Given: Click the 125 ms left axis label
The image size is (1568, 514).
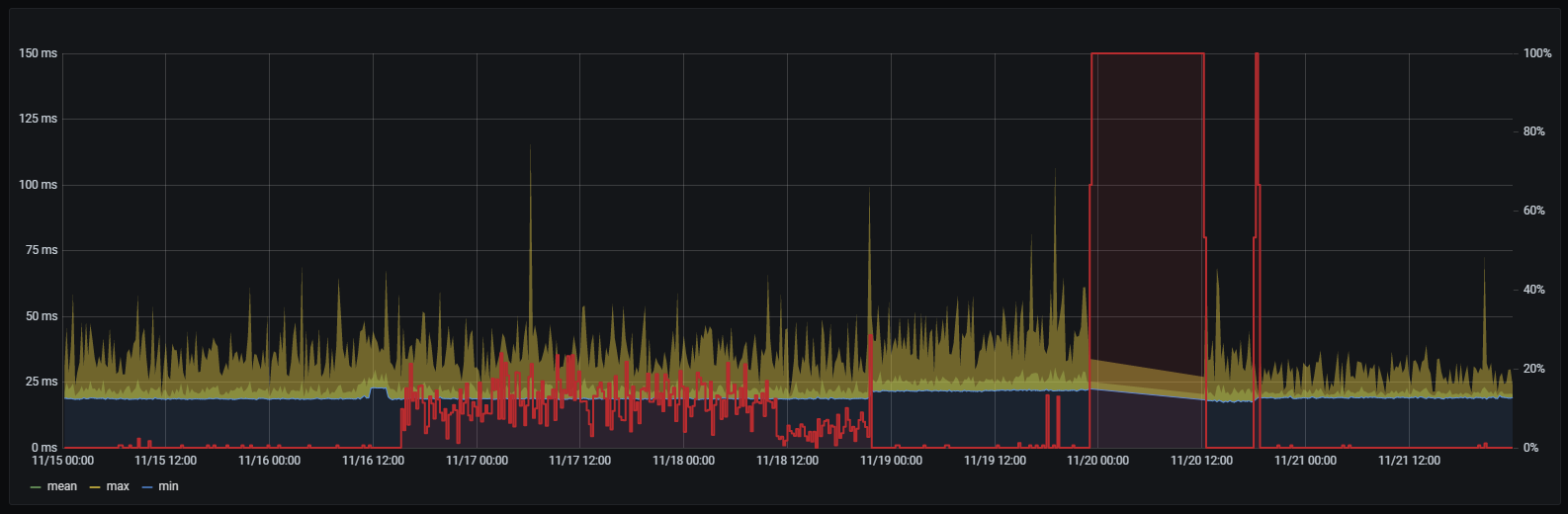Looking at the screenshot, I should (39, 119).
